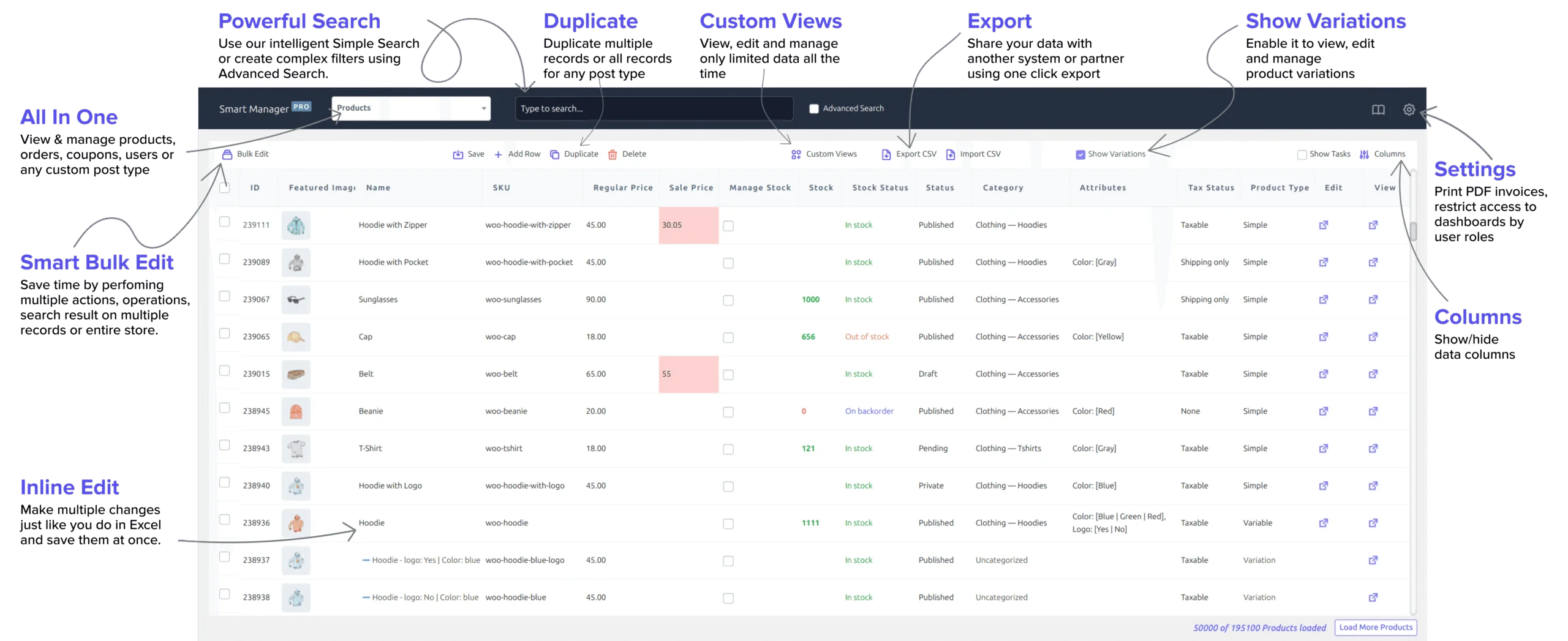1568x641 pixels.
Task: Open edit link for Belt row
Action: coord(1323,374)
